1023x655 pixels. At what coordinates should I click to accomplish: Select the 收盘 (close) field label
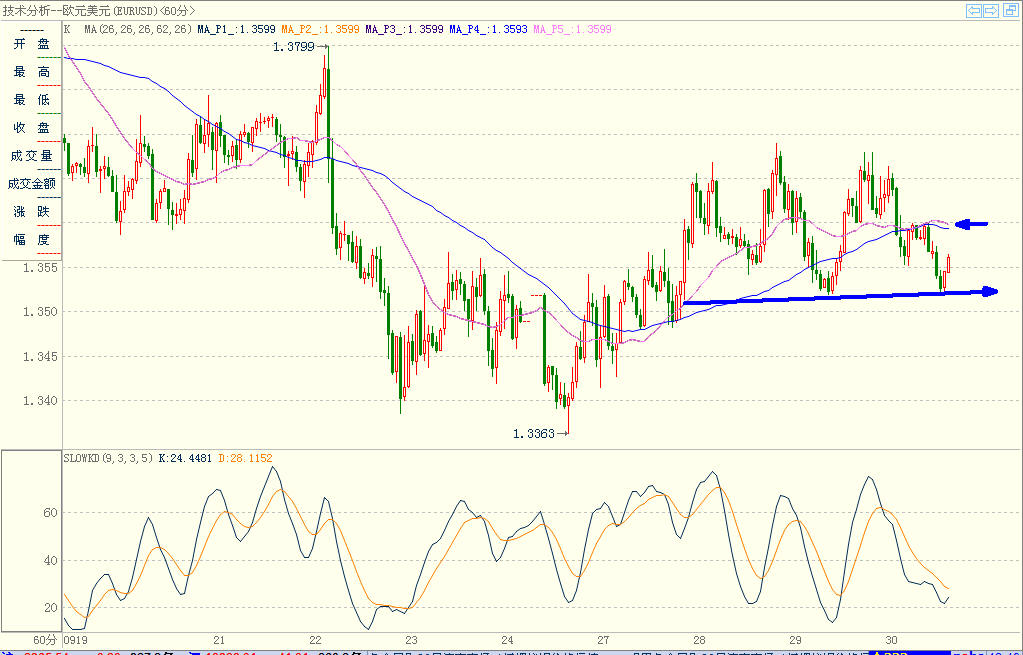(x=31, y=128)
